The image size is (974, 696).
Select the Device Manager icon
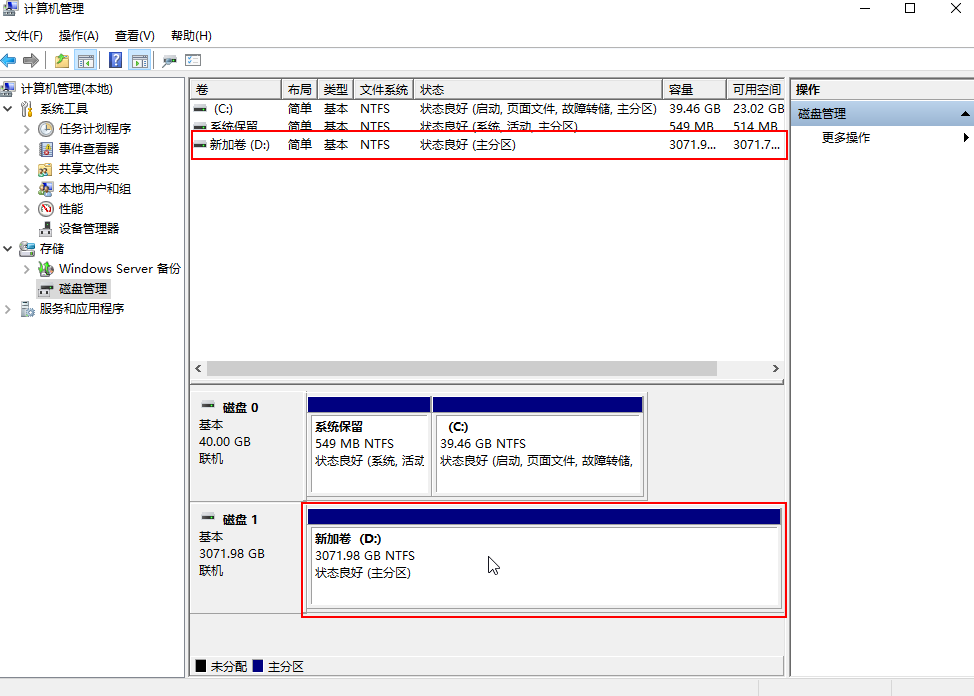point(45,229)
